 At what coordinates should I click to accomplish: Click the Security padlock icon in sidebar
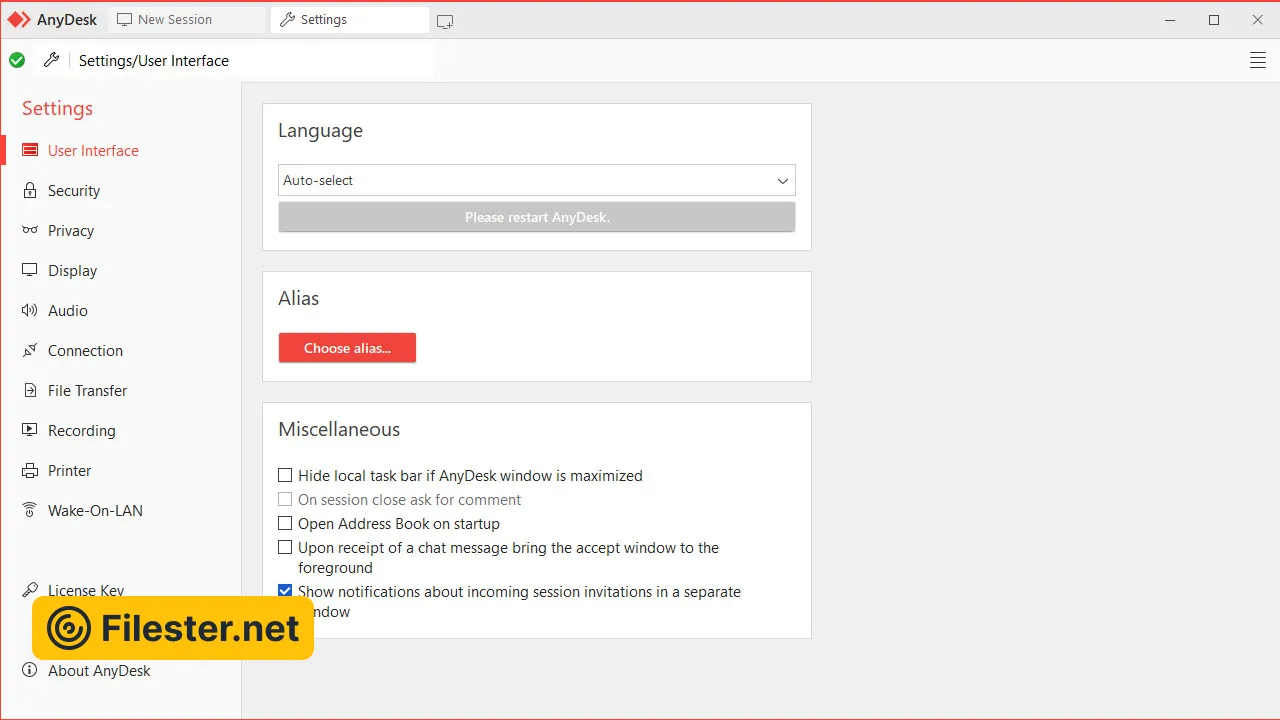click(x=30, y=190)
